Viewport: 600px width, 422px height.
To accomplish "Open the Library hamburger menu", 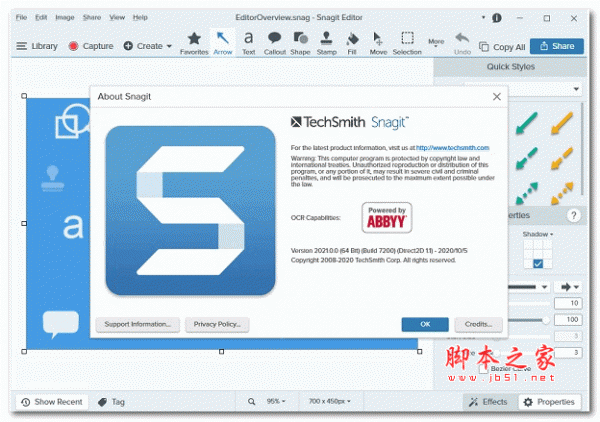I will (x=21, y=46).
